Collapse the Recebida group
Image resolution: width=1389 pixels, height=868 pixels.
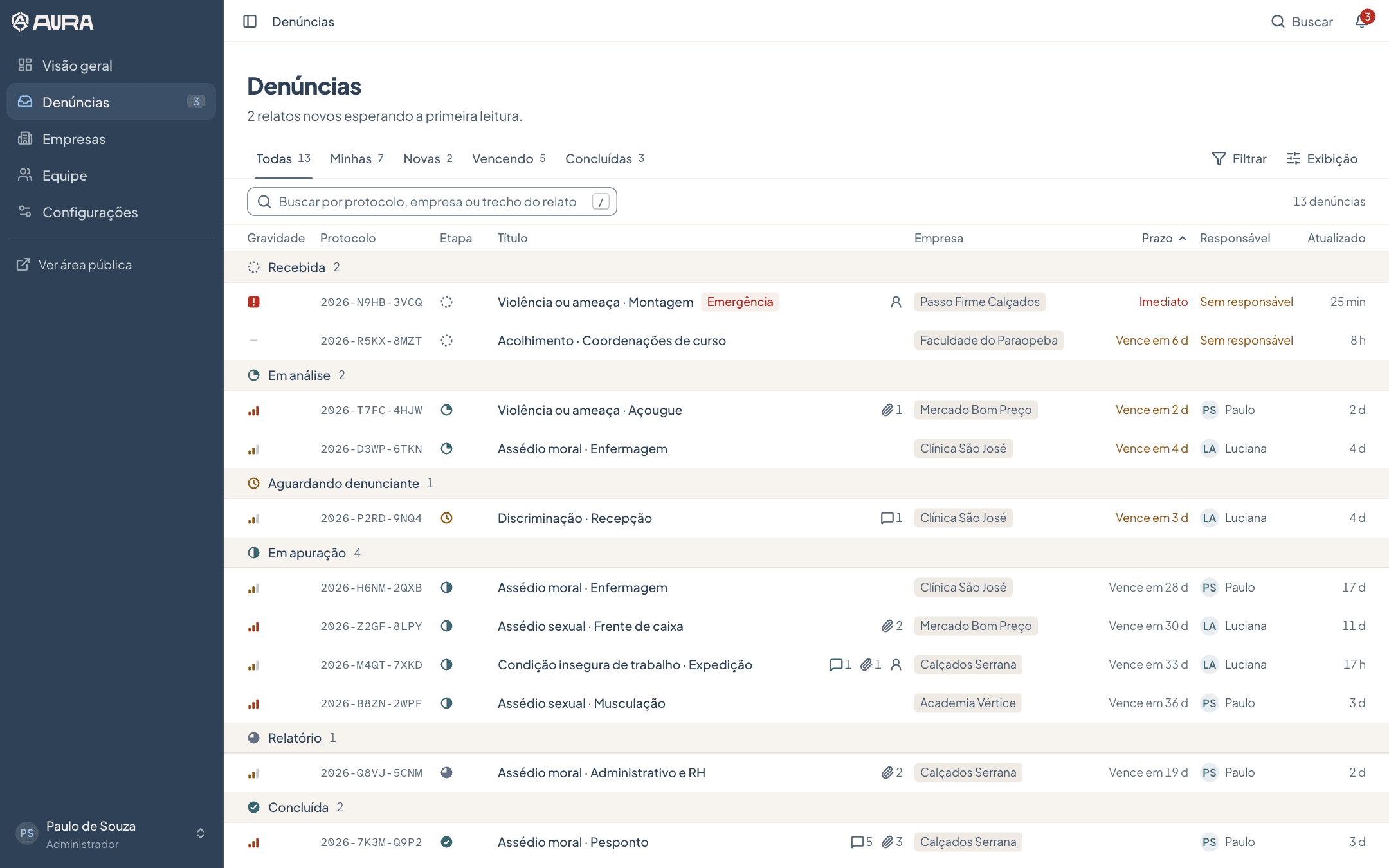[x=806, y=267]
